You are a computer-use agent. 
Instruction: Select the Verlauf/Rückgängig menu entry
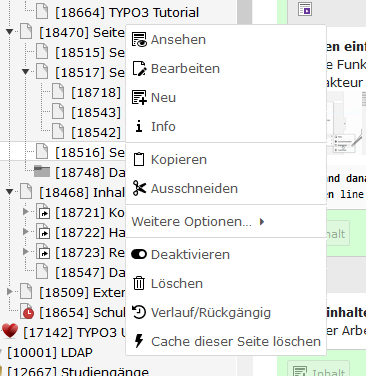click(226, 312)
